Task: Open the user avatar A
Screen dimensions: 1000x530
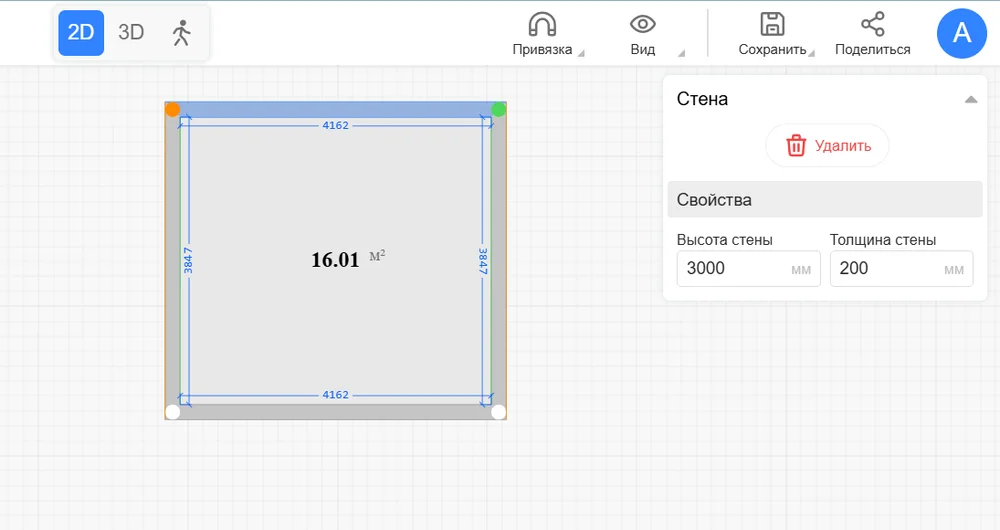Action: point(961,33)
